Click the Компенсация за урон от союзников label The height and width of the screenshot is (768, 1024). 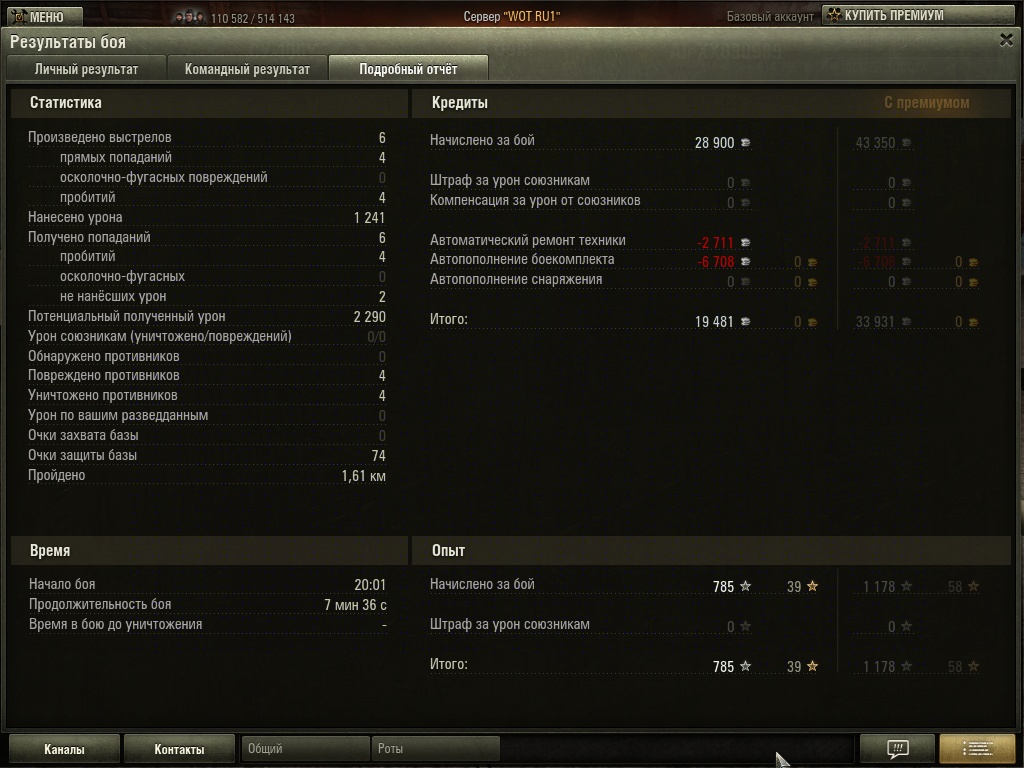[535, 200]
